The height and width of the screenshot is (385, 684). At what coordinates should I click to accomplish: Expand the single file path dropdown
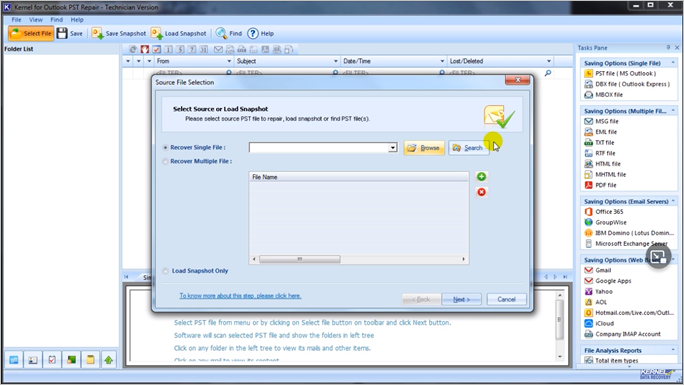393,148
